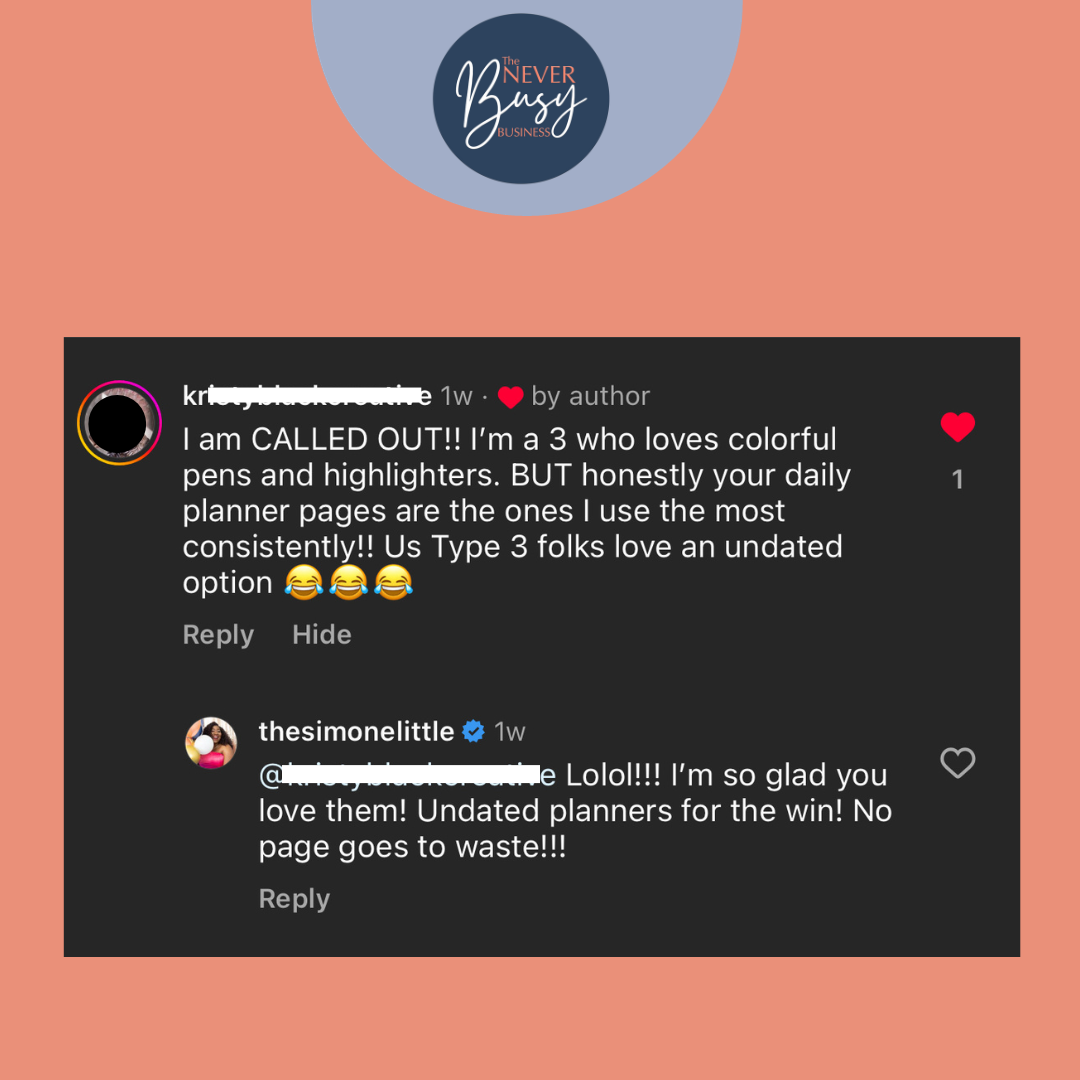This screenshot has width=1080, height=1080.
Task: Click the Never Busy Business logo
Action: click(x=521, y=98)
